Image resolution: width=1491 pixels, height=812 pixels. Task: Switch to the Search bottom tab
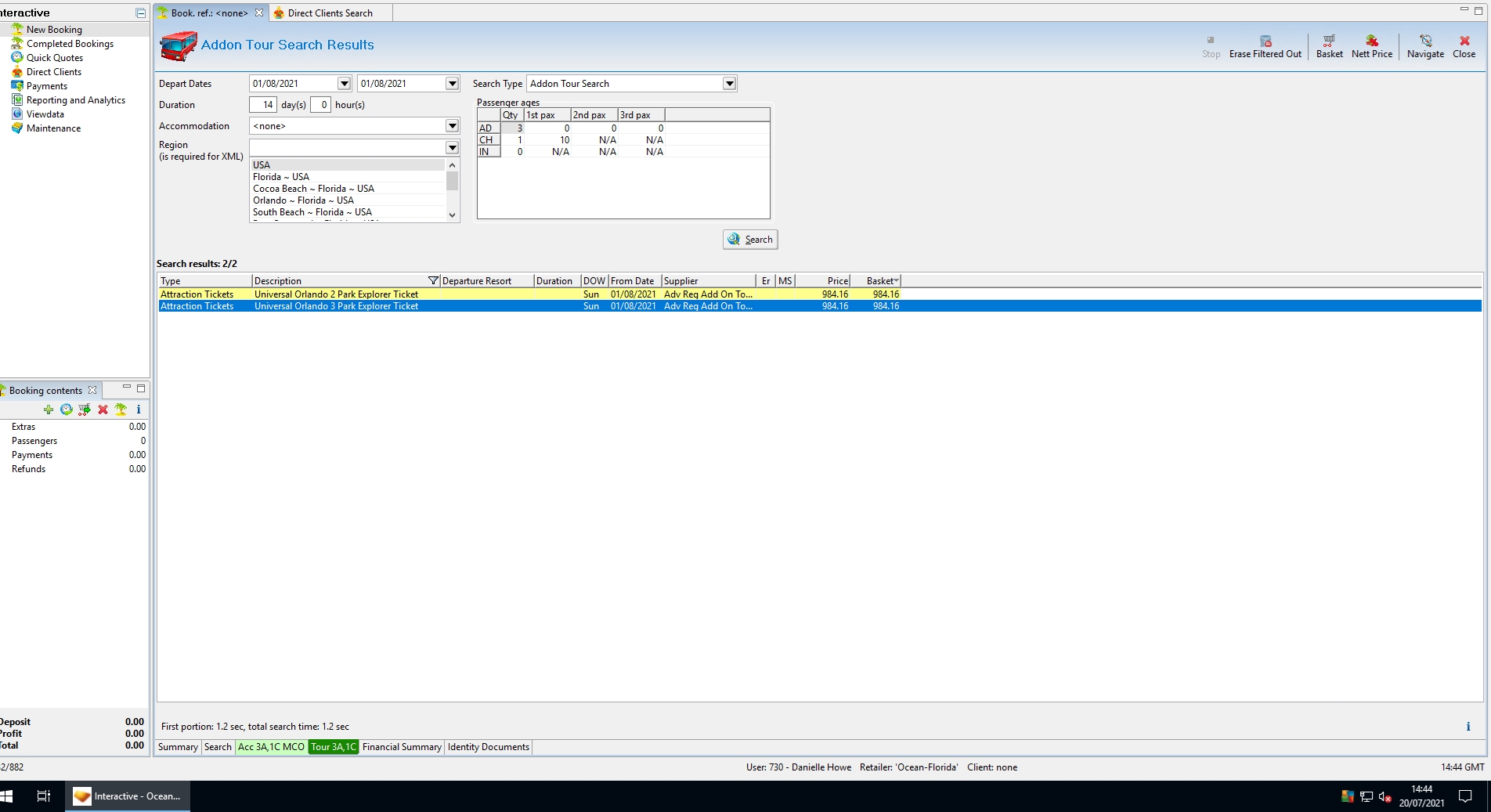pyautogui.click(x=218, y=747)
